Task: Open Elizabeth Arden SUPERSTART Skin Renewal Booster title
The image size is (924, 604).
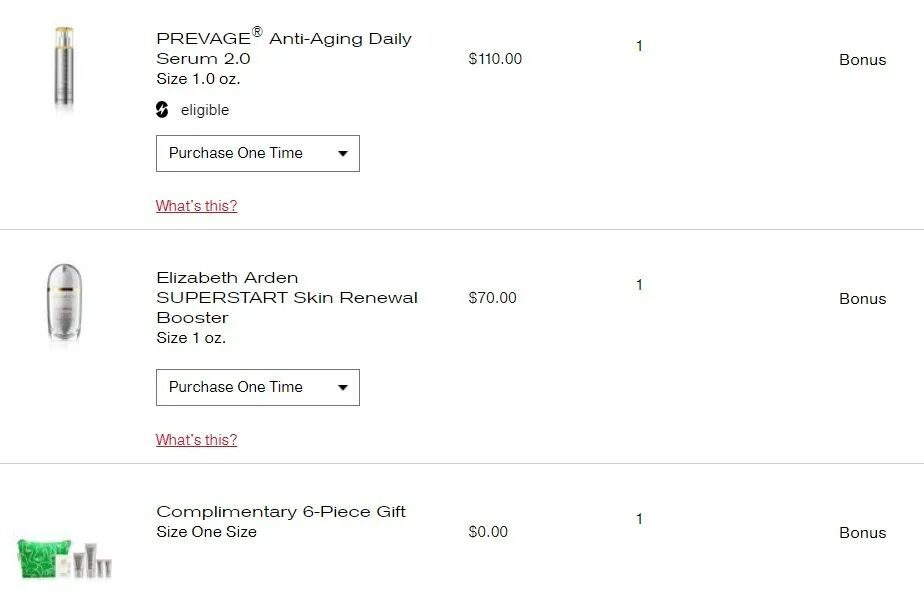Action: coord(286,297)
